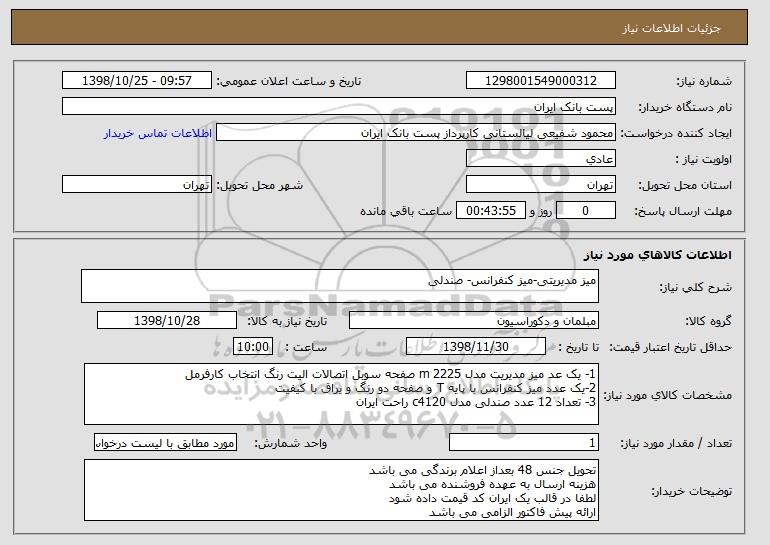770x545 pixels.
Task: Click the general need description text box
Action: (340, 286)
